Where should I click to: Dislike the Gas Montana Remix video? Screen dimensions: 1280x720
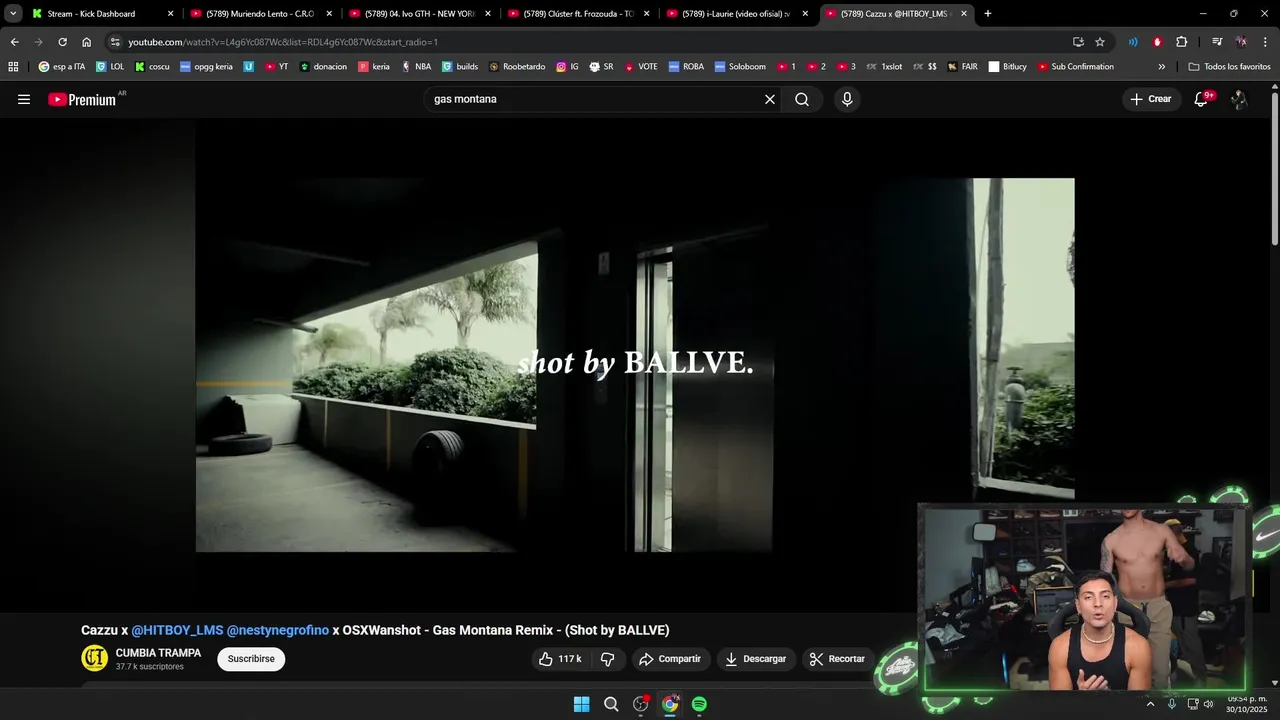[x=607, y=659]
